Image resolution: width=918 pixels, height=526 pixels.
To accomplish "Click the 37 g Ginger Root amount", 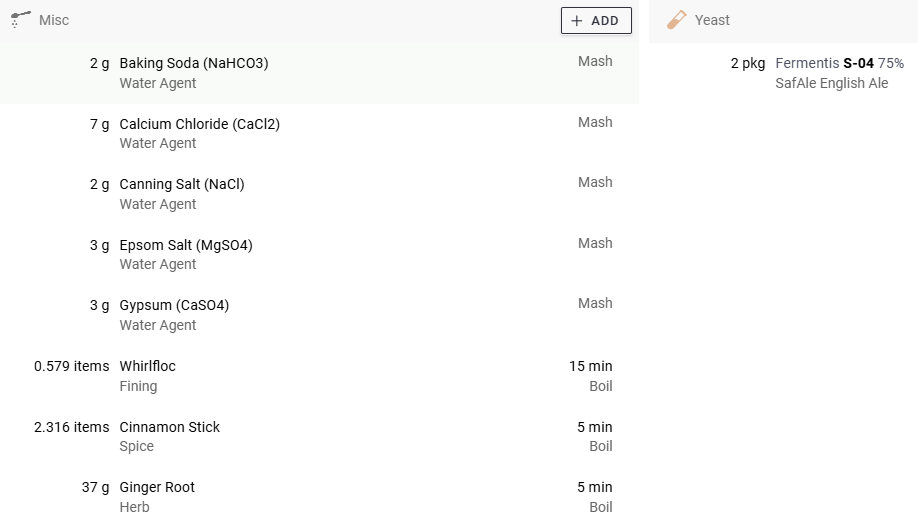I will pos(95,487).
